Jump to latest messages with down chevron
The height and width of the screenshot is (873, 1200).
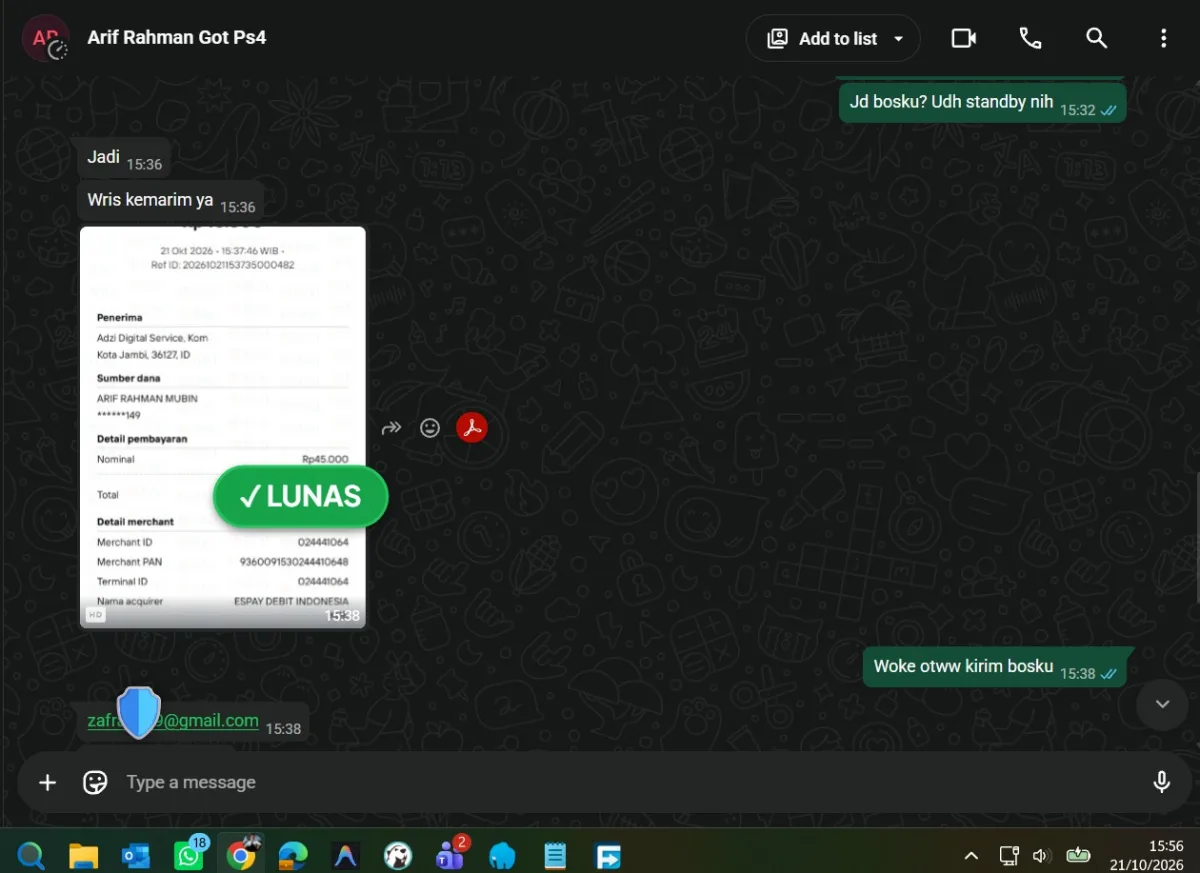tap(1162, 704)
